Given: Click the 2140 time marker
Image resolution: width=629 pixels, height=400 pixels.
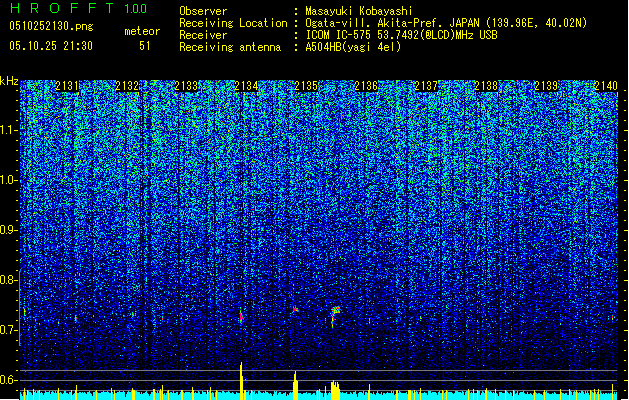Looking at the screenshot, I should pos(606,86).
